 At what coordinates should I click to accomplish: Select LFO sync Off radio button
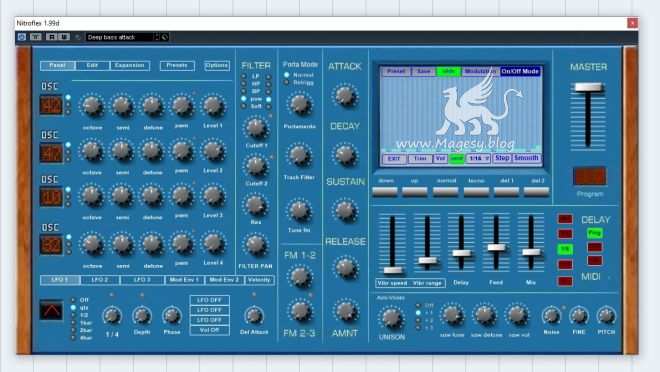click(x=73, y=300)
